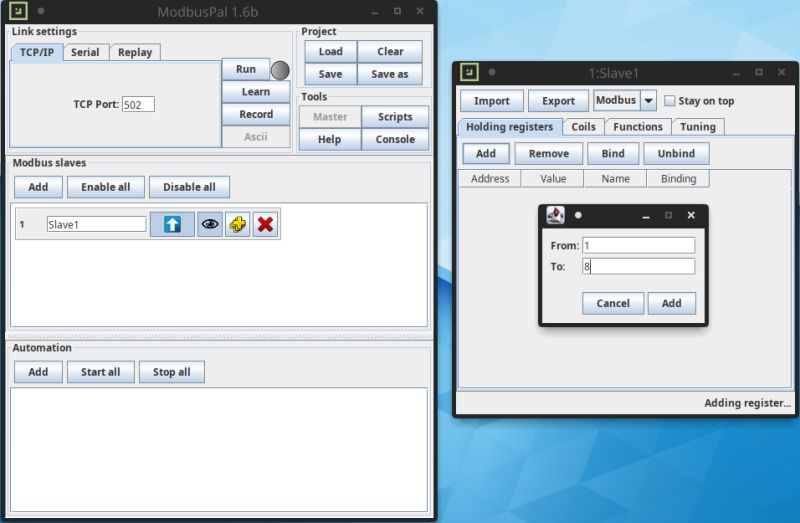This screenshot has width=800, height=523.
Task: Tick the Stay on top checkbox
Action: click(x=669, y=101)
